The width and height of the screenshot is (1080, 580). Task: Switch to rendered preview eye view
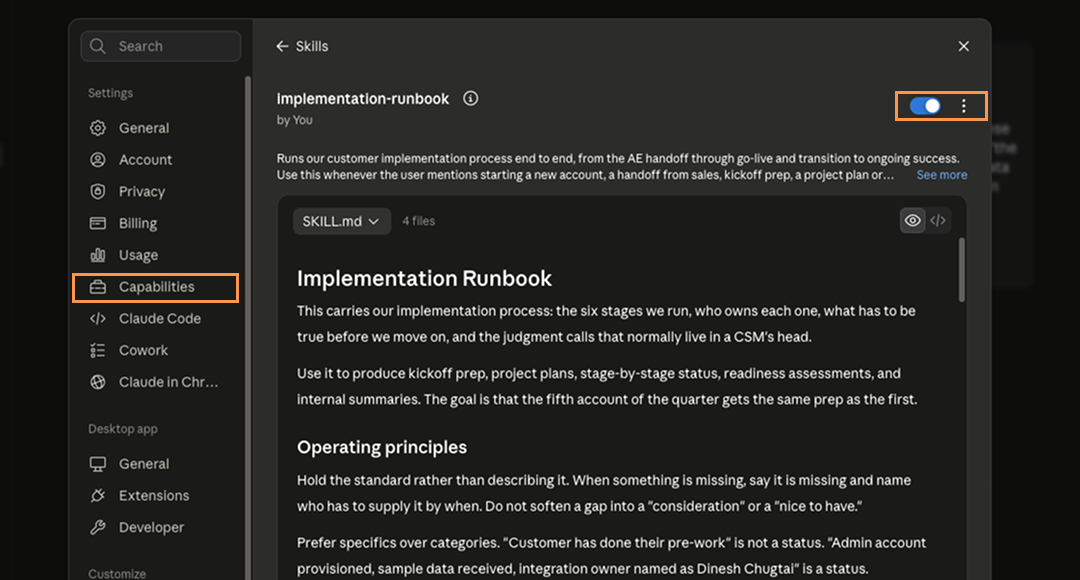913,220
